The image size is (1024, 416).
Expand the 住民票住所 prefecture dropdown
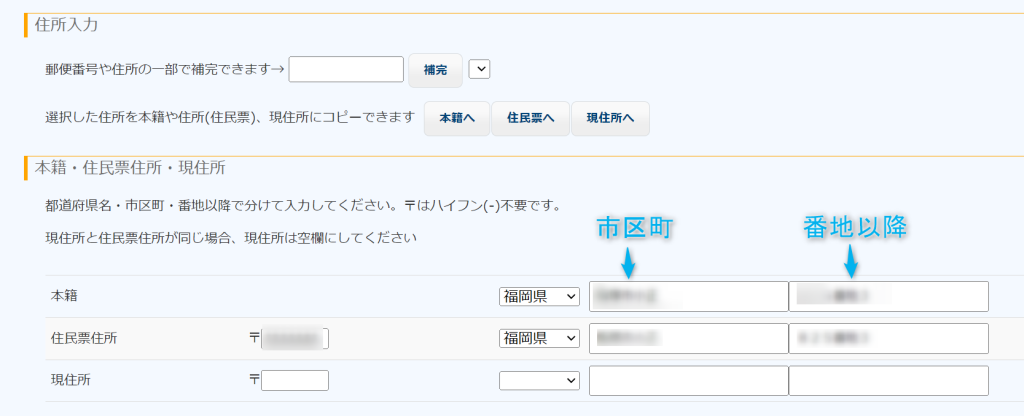click(x=539, y=339)
